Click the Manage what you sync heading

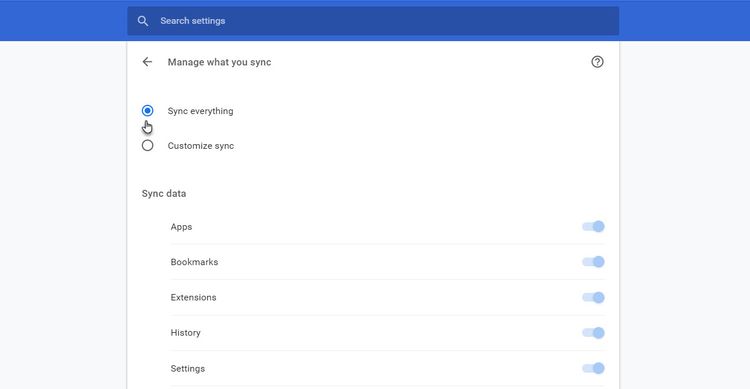(219, 62)
